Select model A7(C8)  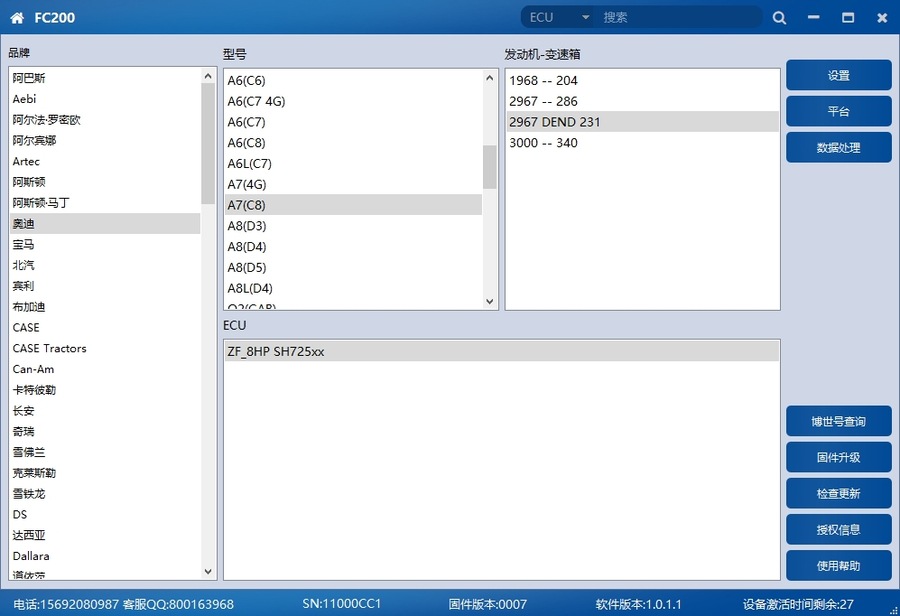point(354,205)
